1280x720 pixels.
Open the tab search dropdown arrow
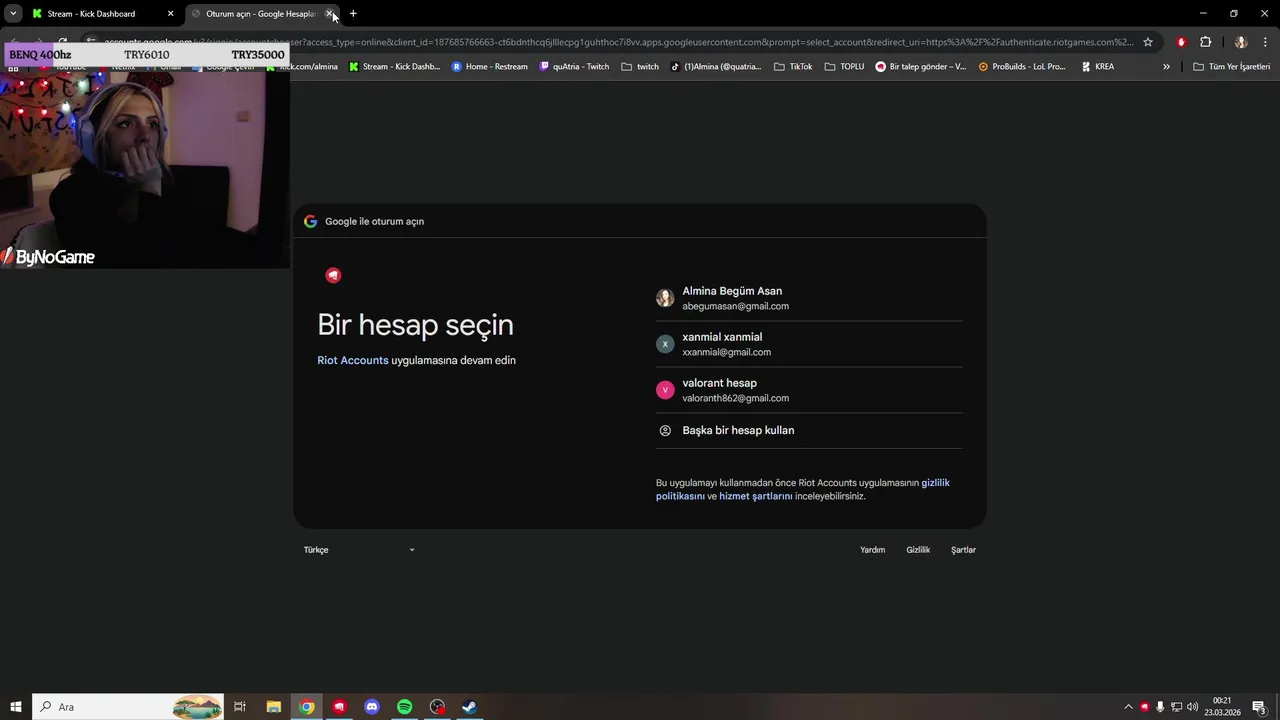pyautogui.click(x=13, y=14)
